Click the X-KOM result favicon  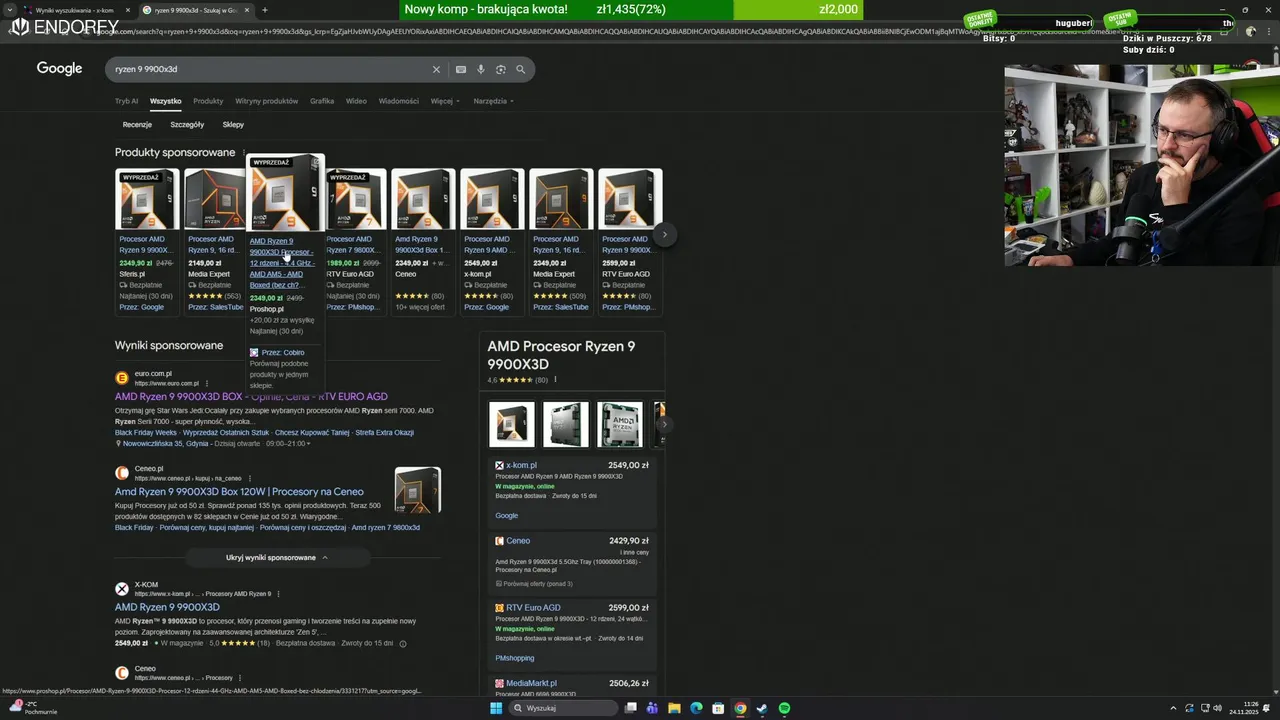[x=122, y=589]
